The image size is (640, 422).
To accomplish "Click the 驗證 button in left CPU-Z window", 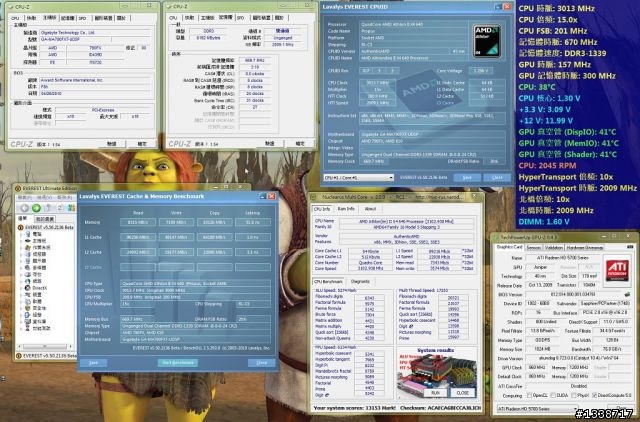I will pyautogui.click(x=111, y=144).
